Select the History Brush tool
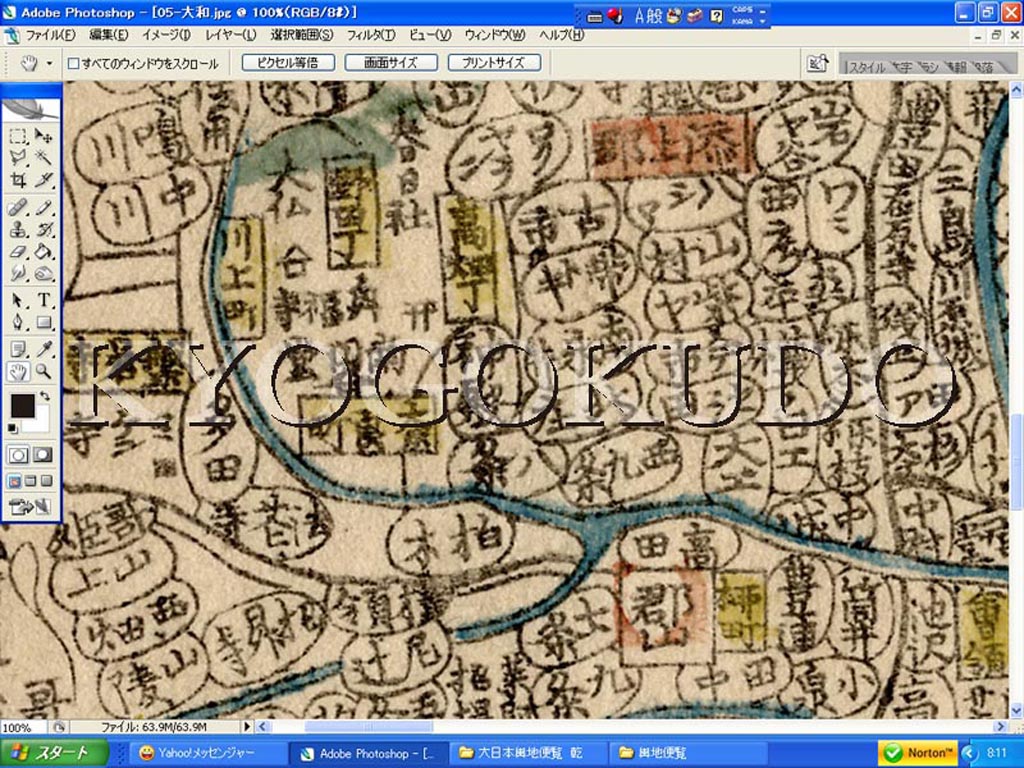This screenshot has width=1024, height=768. click(43, 230)
